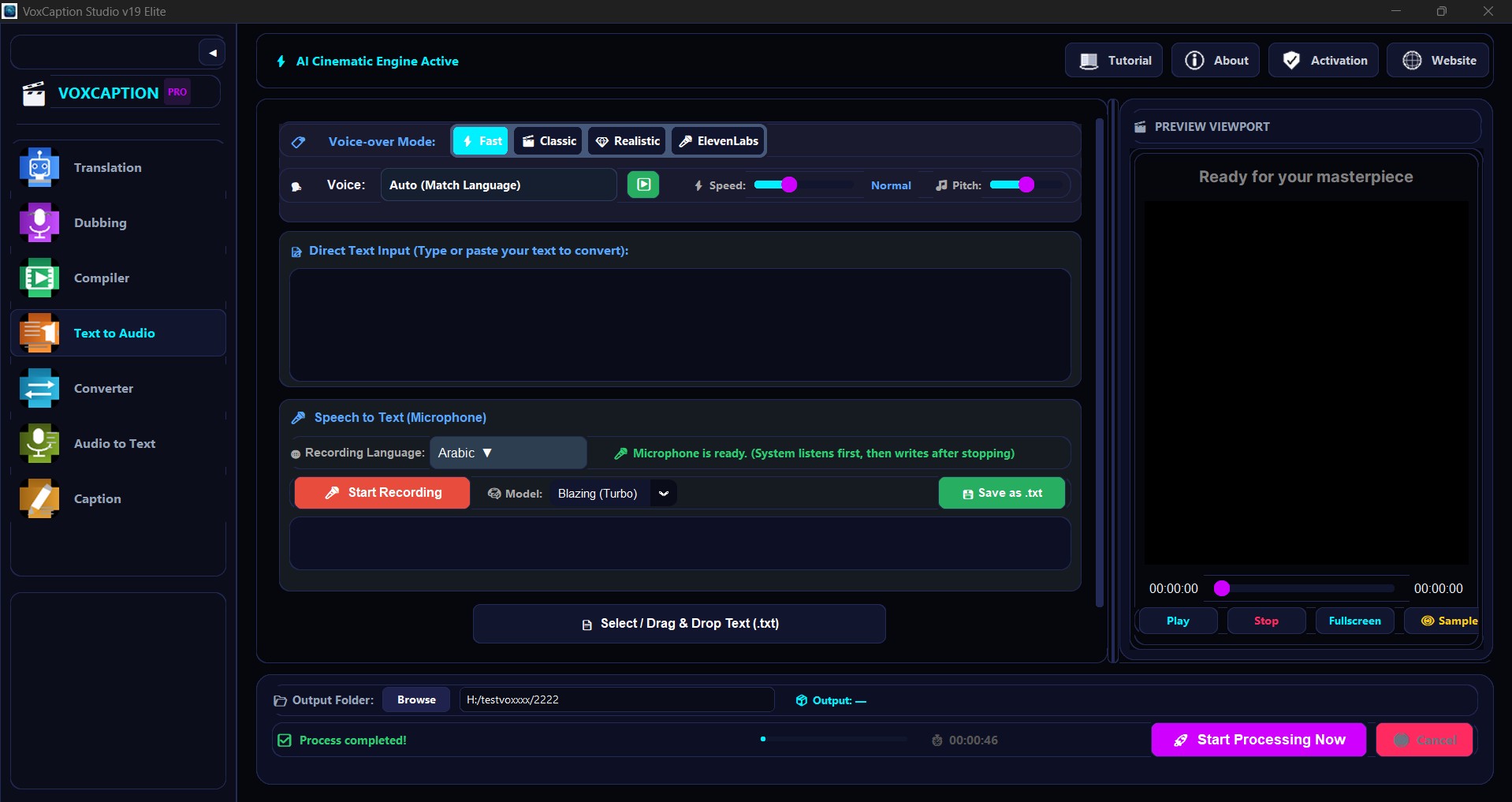Click Start Processing Now
The width and height of the screenshot is (1512, 802).
(1259, 740)
